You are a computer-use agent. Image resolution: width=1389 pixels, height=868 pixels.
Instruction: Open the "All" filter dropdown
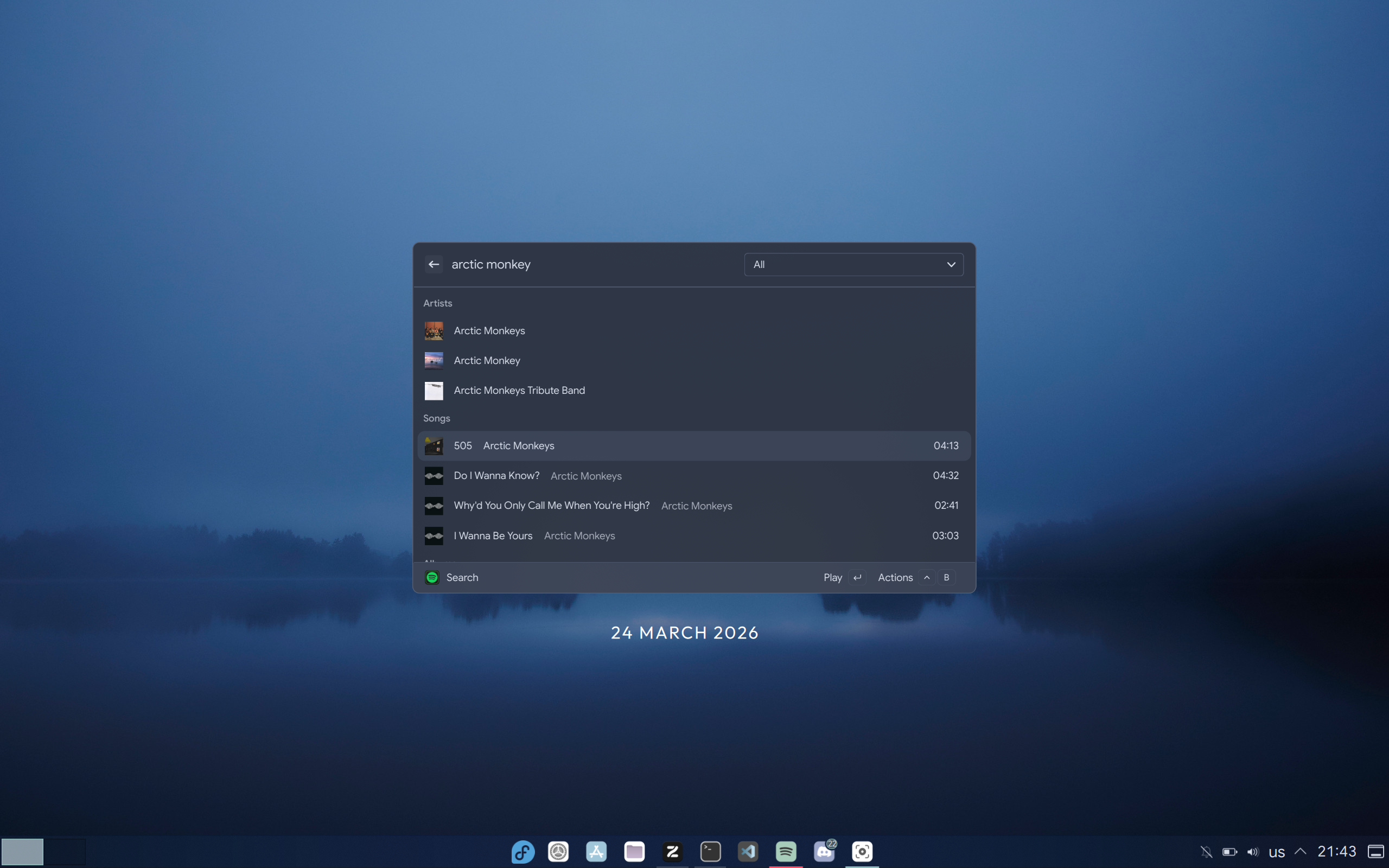853,264
